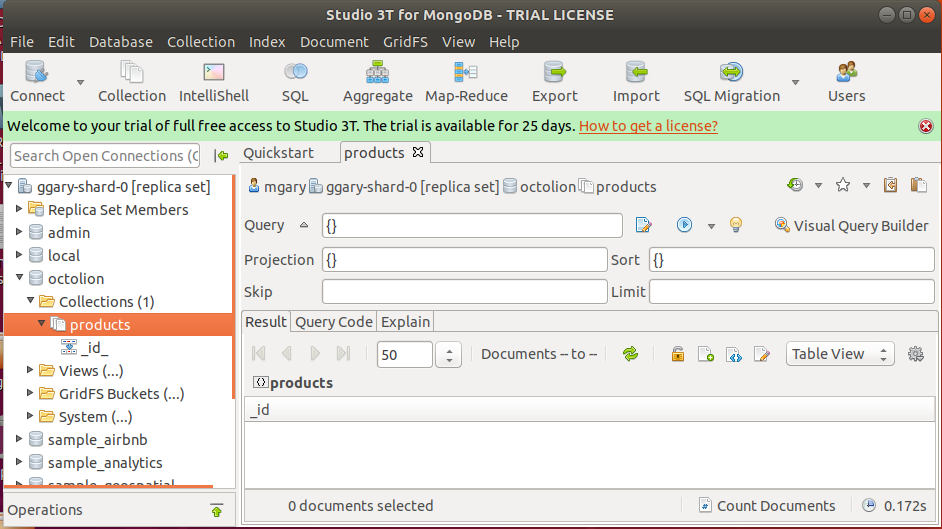Click the Sort input field

pos(791,260)
